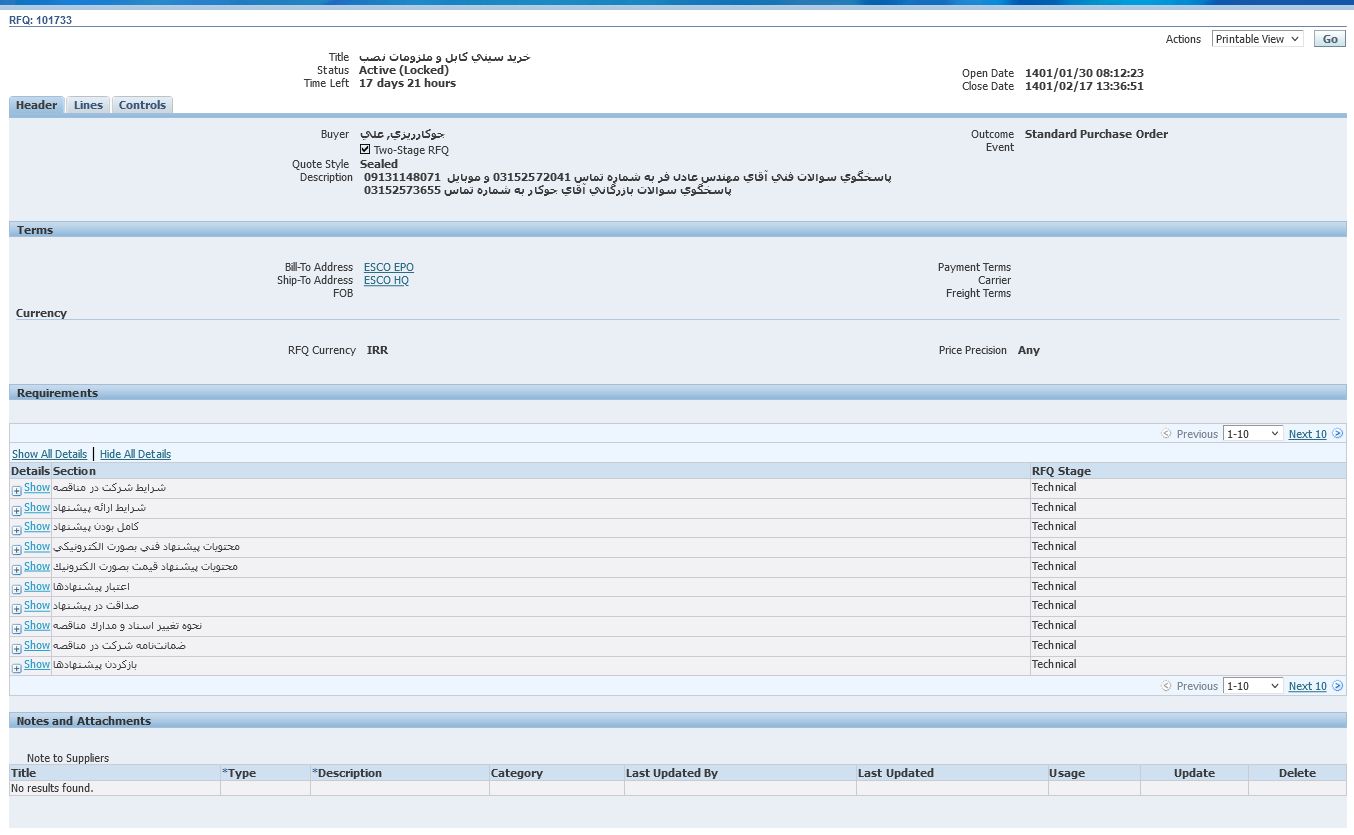Switch to the Header tab
Screen dimensions: 1354x835
[x=37, y=105]
